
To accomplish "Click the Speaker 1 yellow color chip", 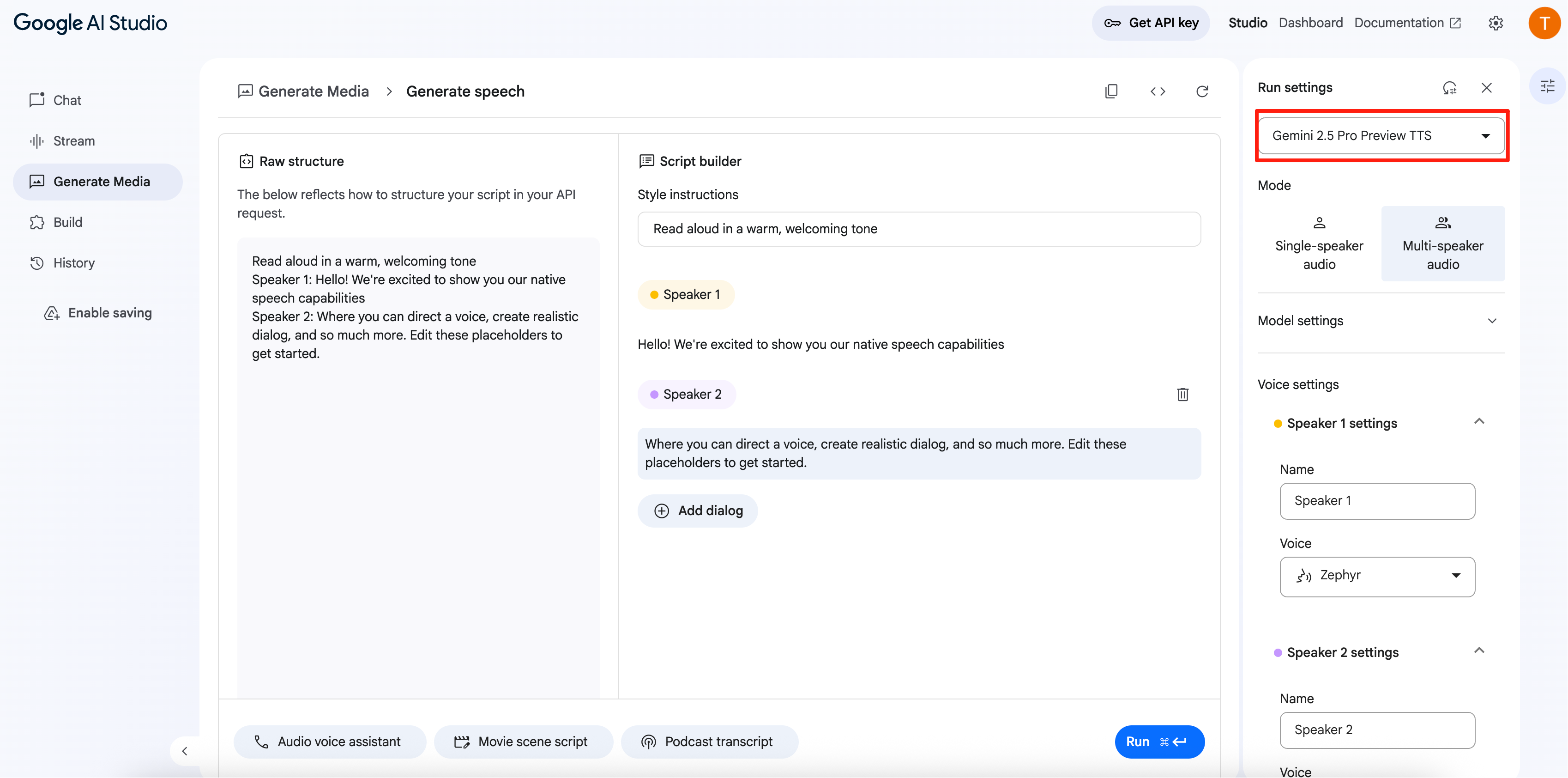I will point(685,294).
